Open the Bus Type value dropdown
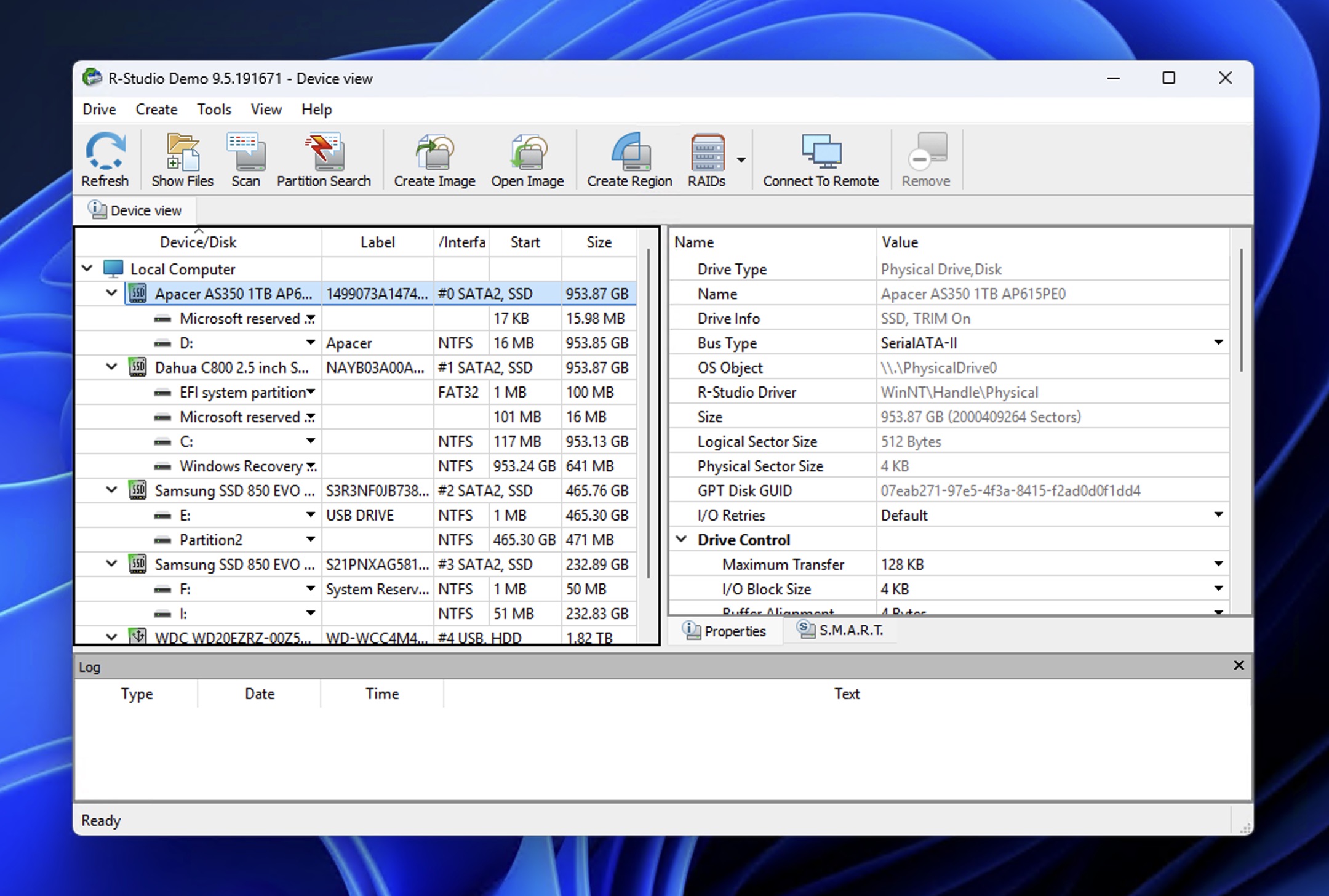The height and width of the screenshot is (896, 1329). pyautogui.click(x=1219, y=343)
